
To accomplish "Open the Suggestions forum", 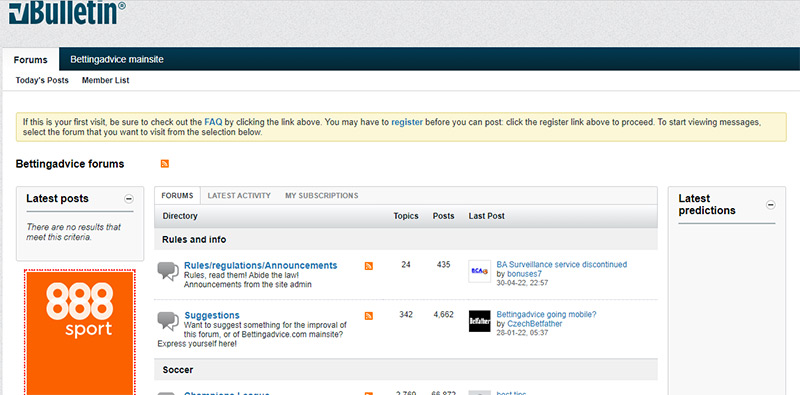I will pyautogui.click(x=212, y=315).
